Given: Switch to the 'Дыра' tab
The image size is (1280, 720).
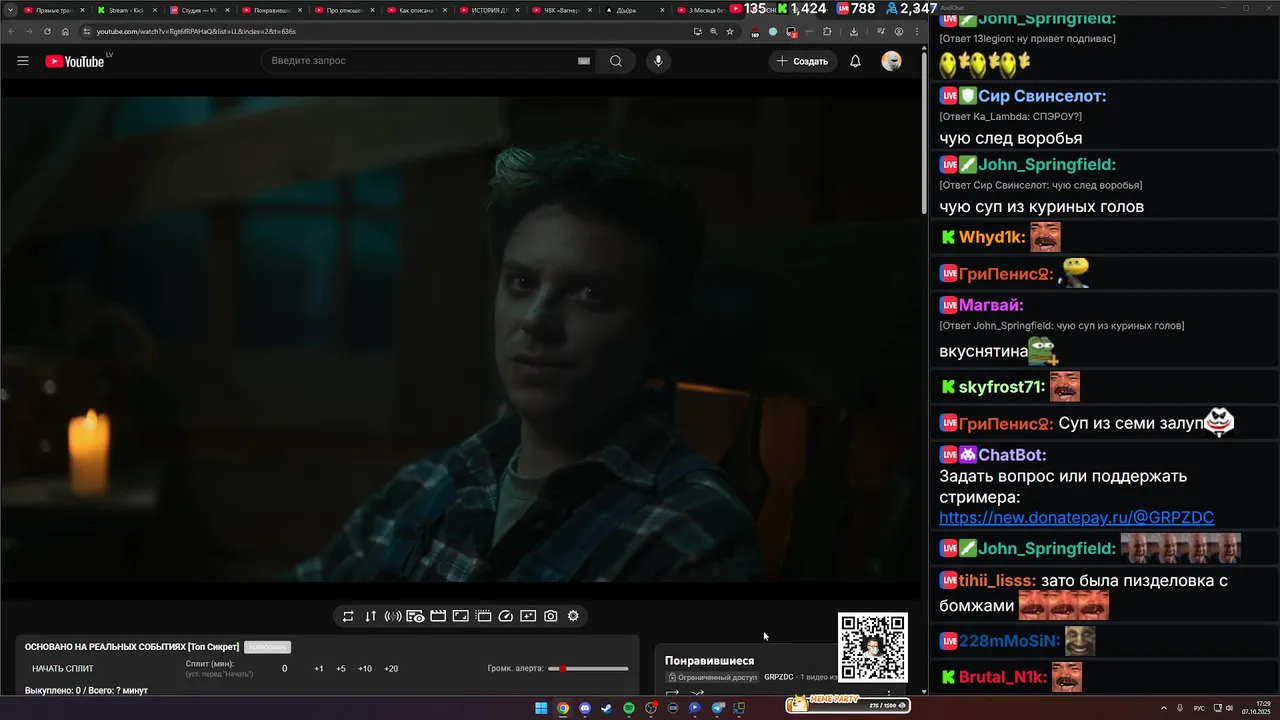Looking at the screenshot, I should click(x=636, y=10).
